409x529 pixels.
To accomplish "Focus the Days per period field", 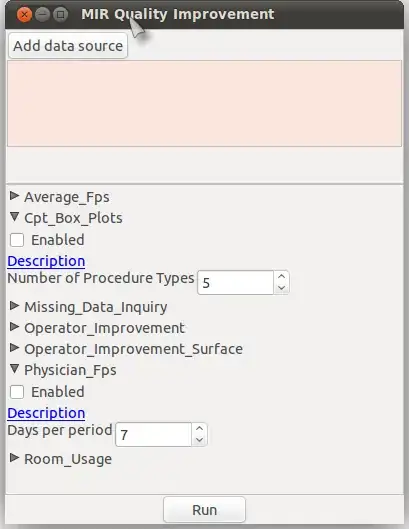I will pyautogui.click(x=154, y=434).
